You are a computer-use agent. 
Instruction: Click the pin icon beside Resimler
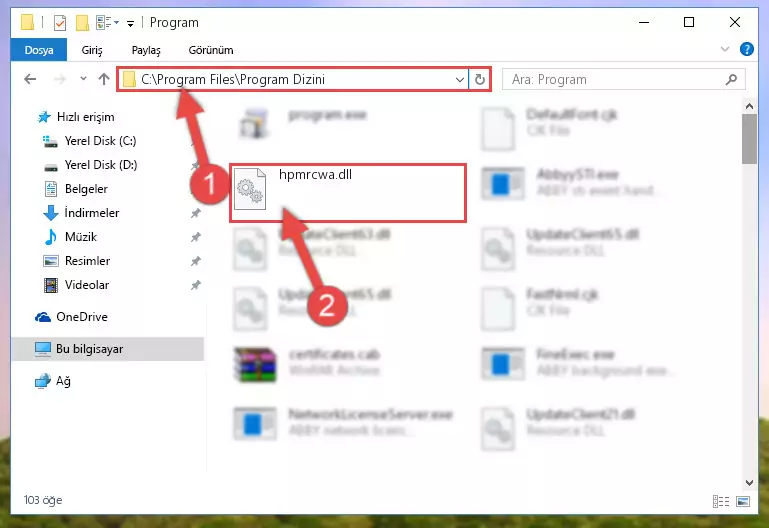pyautogui.click(x=196, y=261)
